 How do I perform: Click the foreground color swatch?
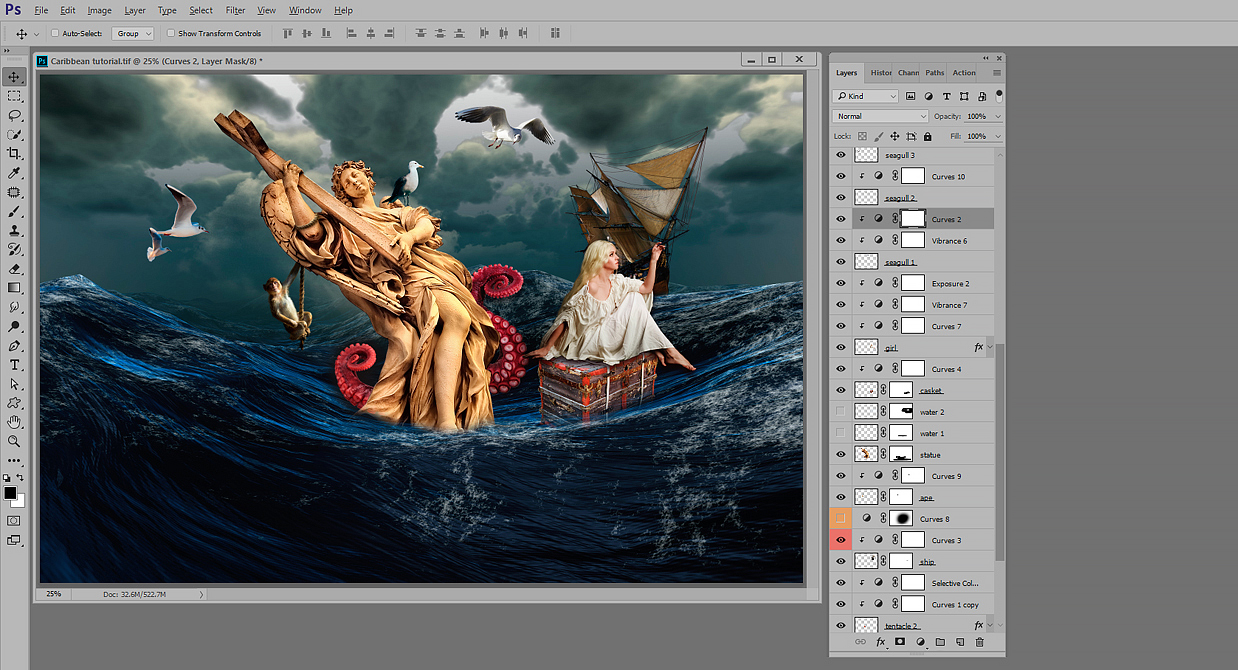click(10, 494)
